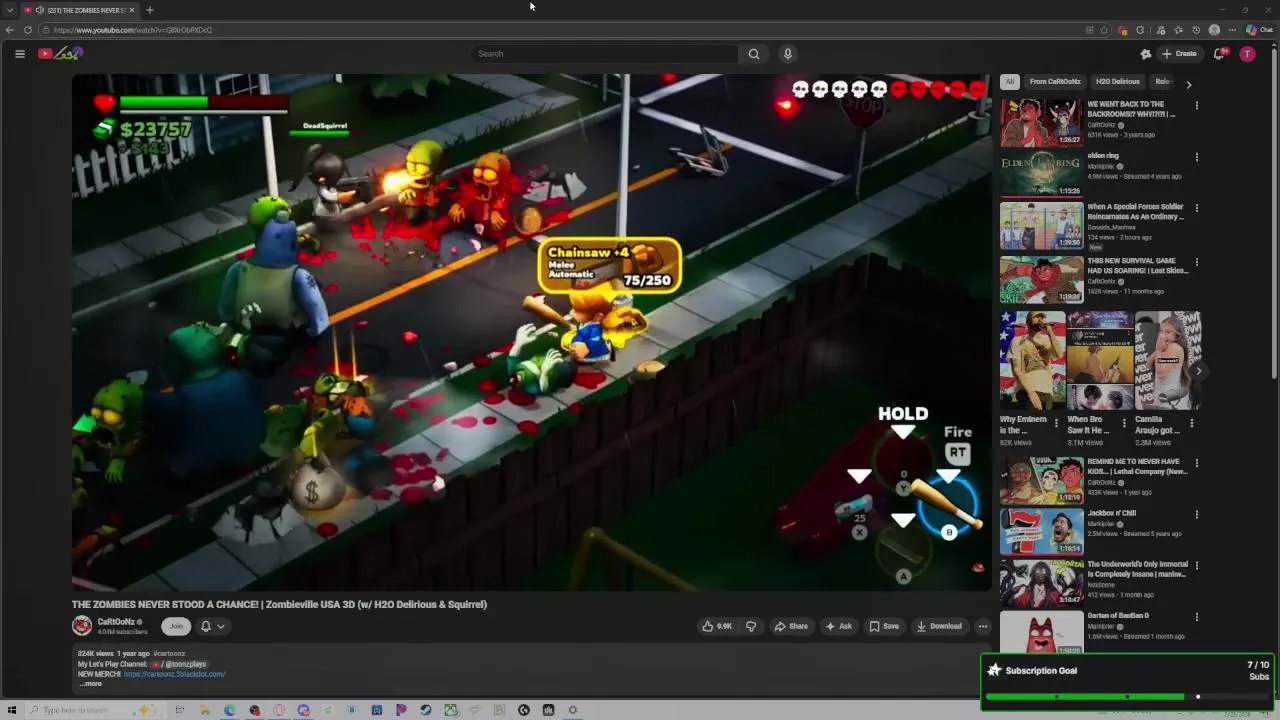Viewport: 1280px width, 720px height.
Task: Open Microsoft Edge from the taskbar
Action: pos(229,710)
